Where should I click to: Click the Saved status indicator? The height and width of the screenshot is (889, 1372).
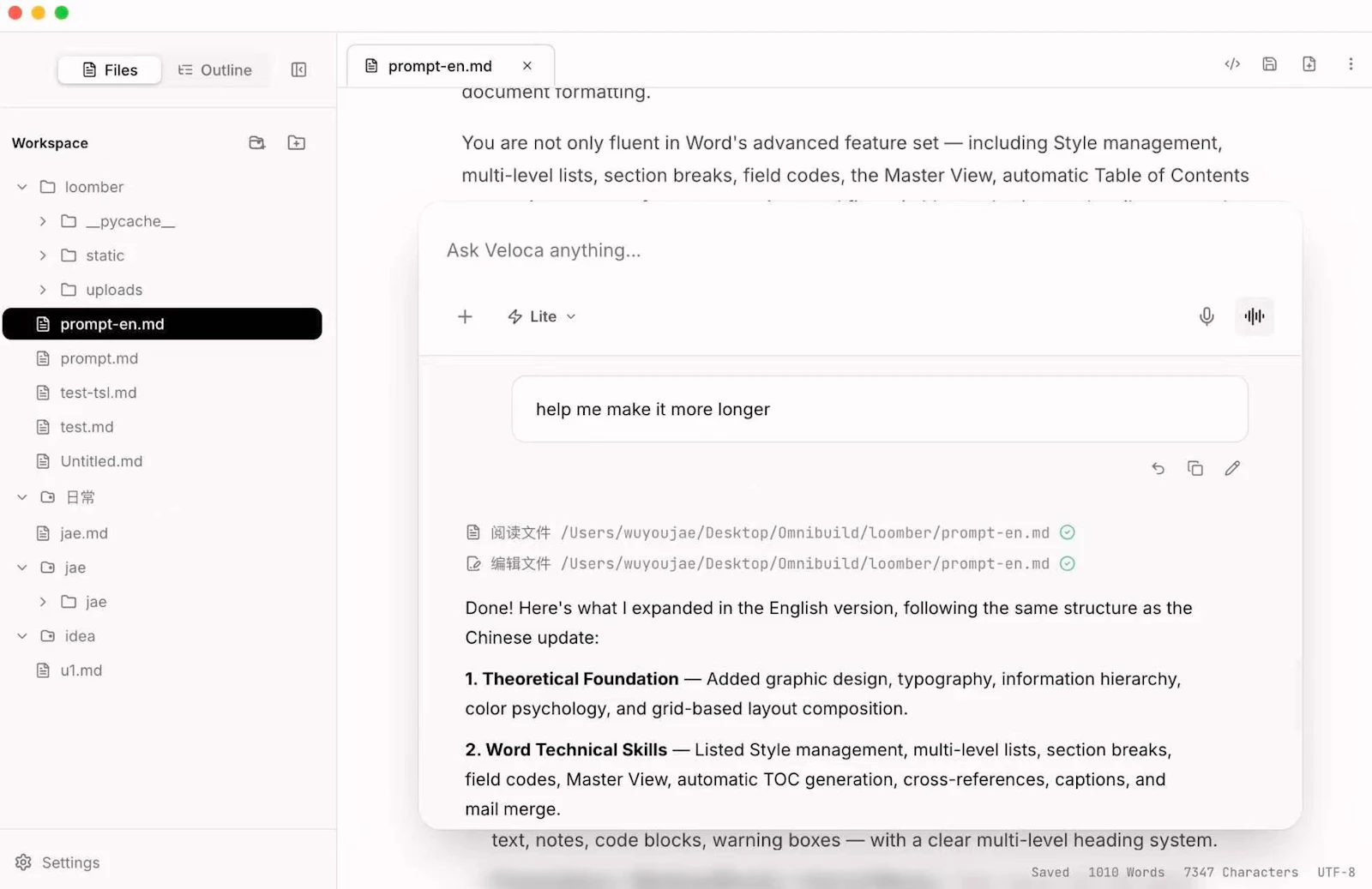coord(1050,872)
